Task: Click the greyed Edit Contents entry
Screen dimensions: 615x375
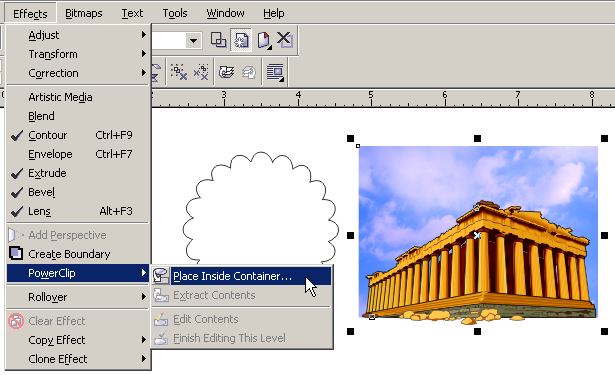Action: click(x=242, y=319)
